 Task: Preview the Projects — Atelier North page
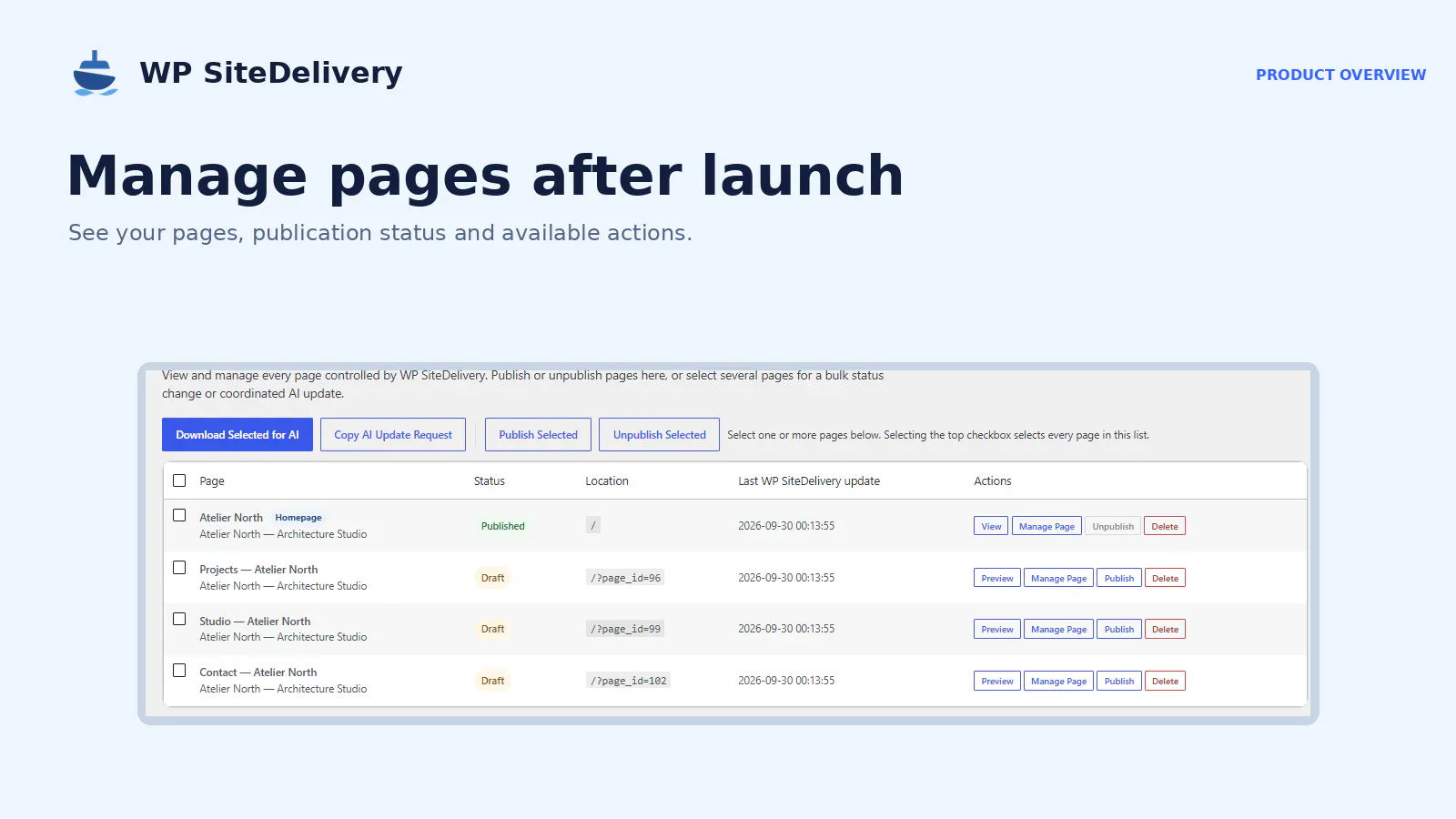(x=997, y=578)
